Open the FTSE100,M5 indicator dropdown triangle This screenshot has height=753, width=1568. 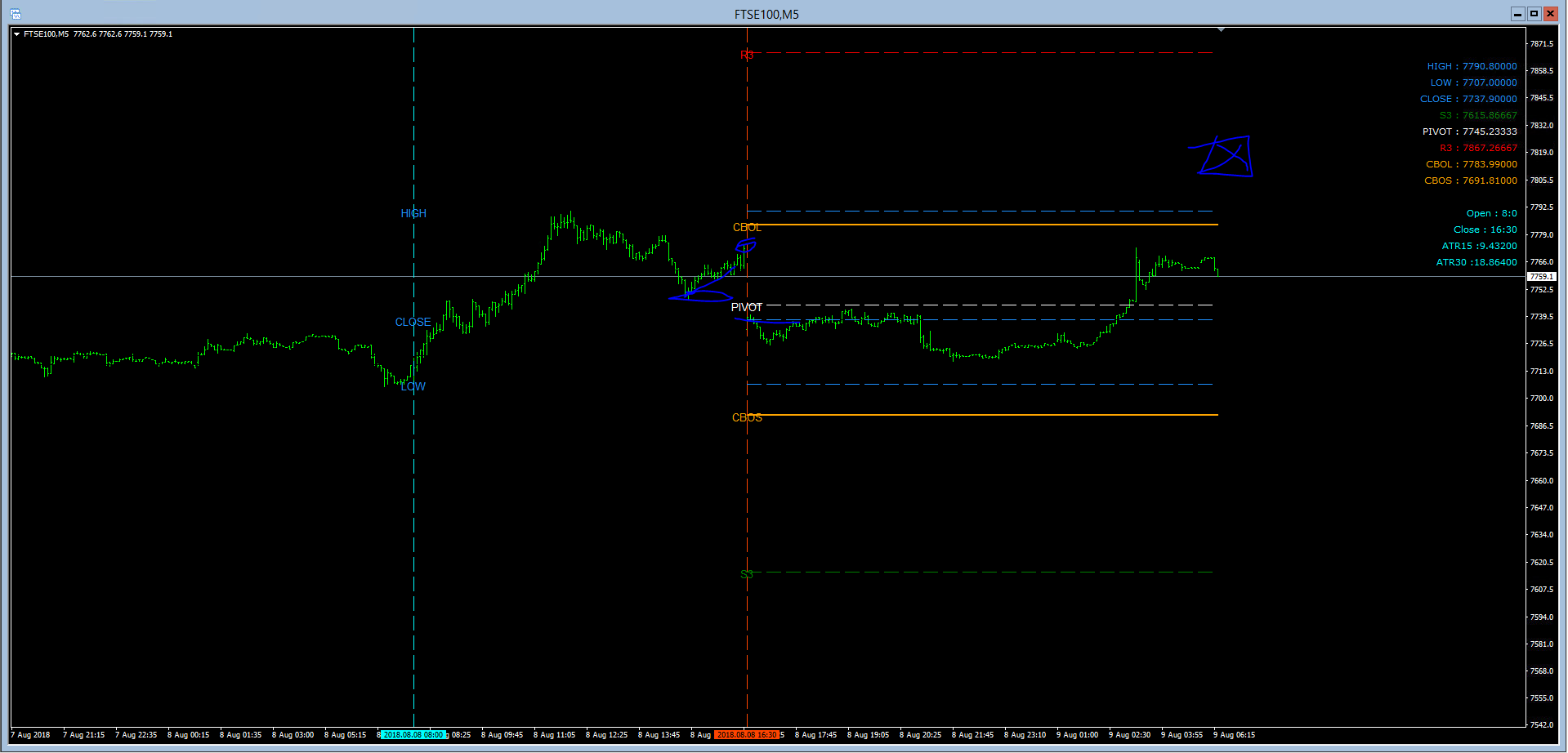click(x=16, y=34)
